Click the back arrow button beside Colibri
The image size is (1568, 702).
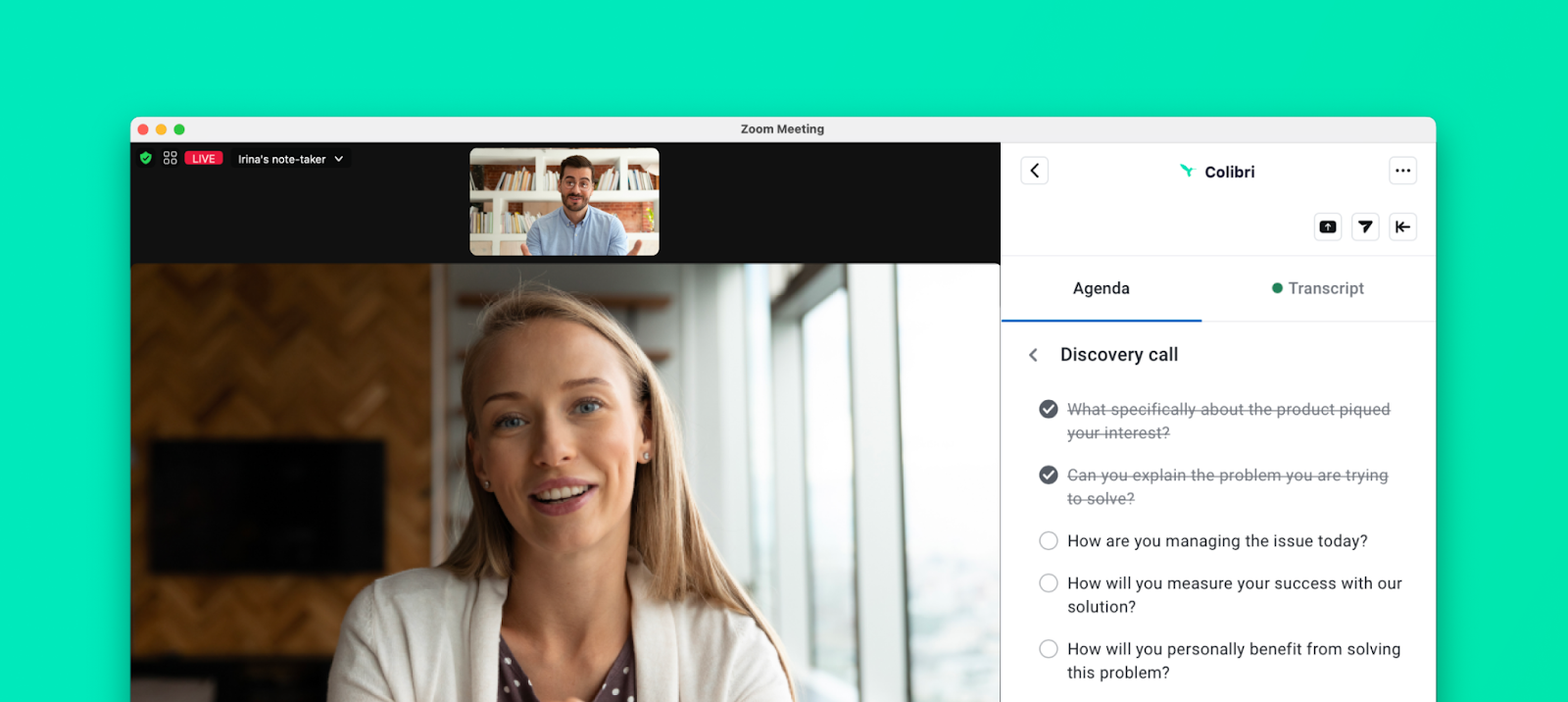(1035, 171)
